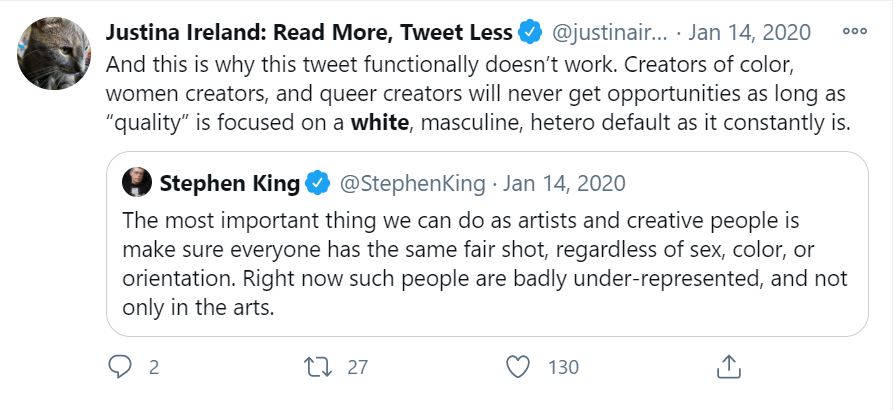This screenshot has width=896, height=411.
Task: Click the reply speech bubble icon
Action: [120, 367]
